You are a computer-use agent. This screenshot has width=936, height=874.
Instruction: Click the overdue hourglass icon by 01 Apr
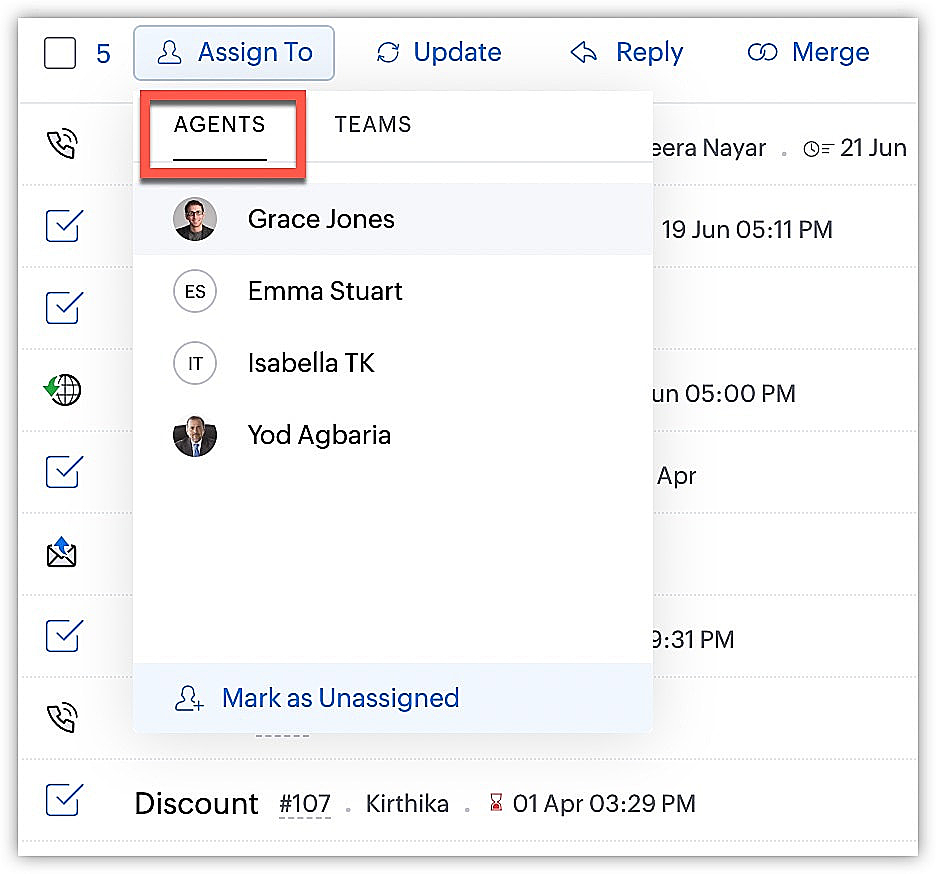(495, 802)
